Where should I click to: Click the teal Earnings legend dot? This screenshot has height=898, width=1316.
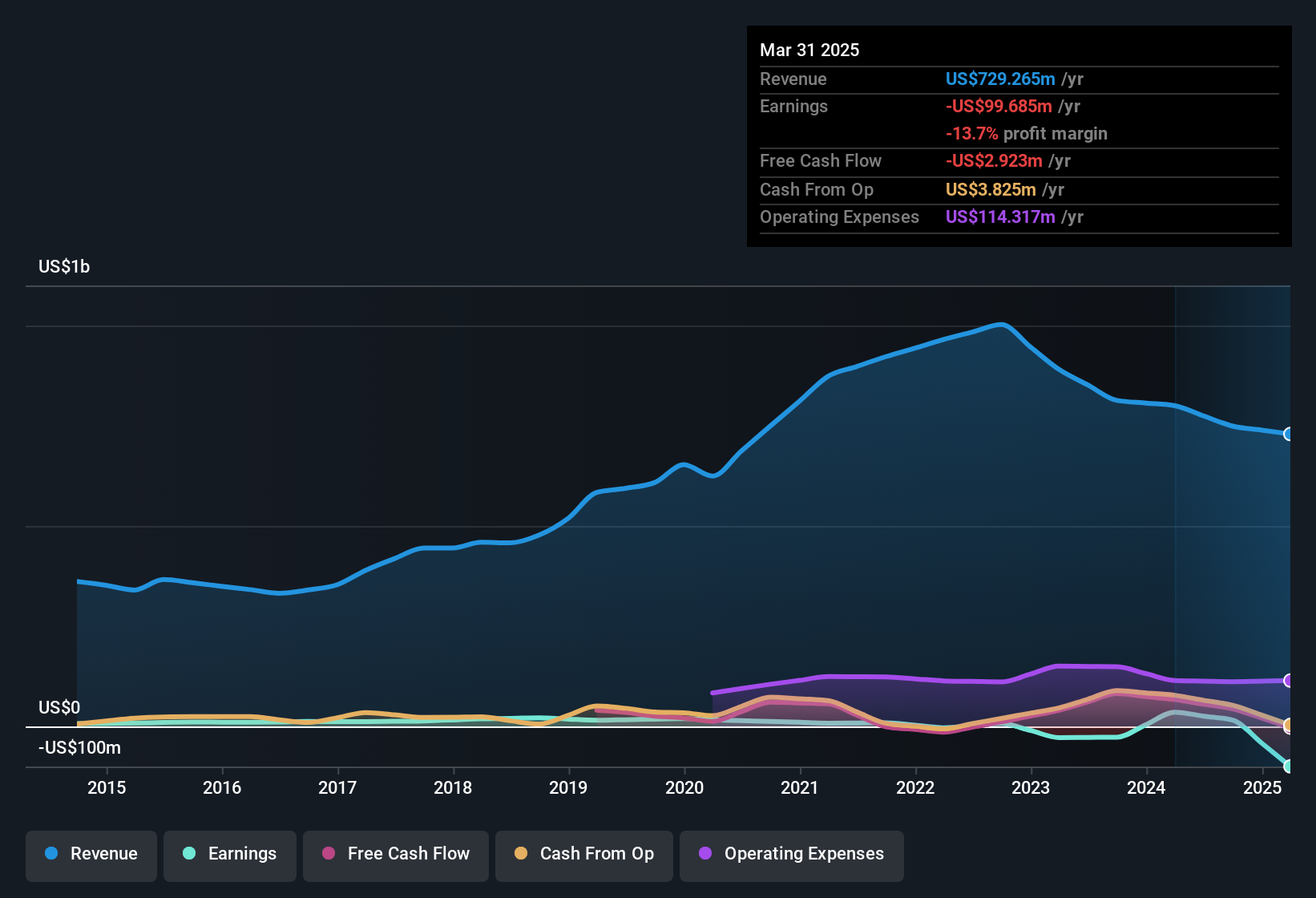click(189, 854)
